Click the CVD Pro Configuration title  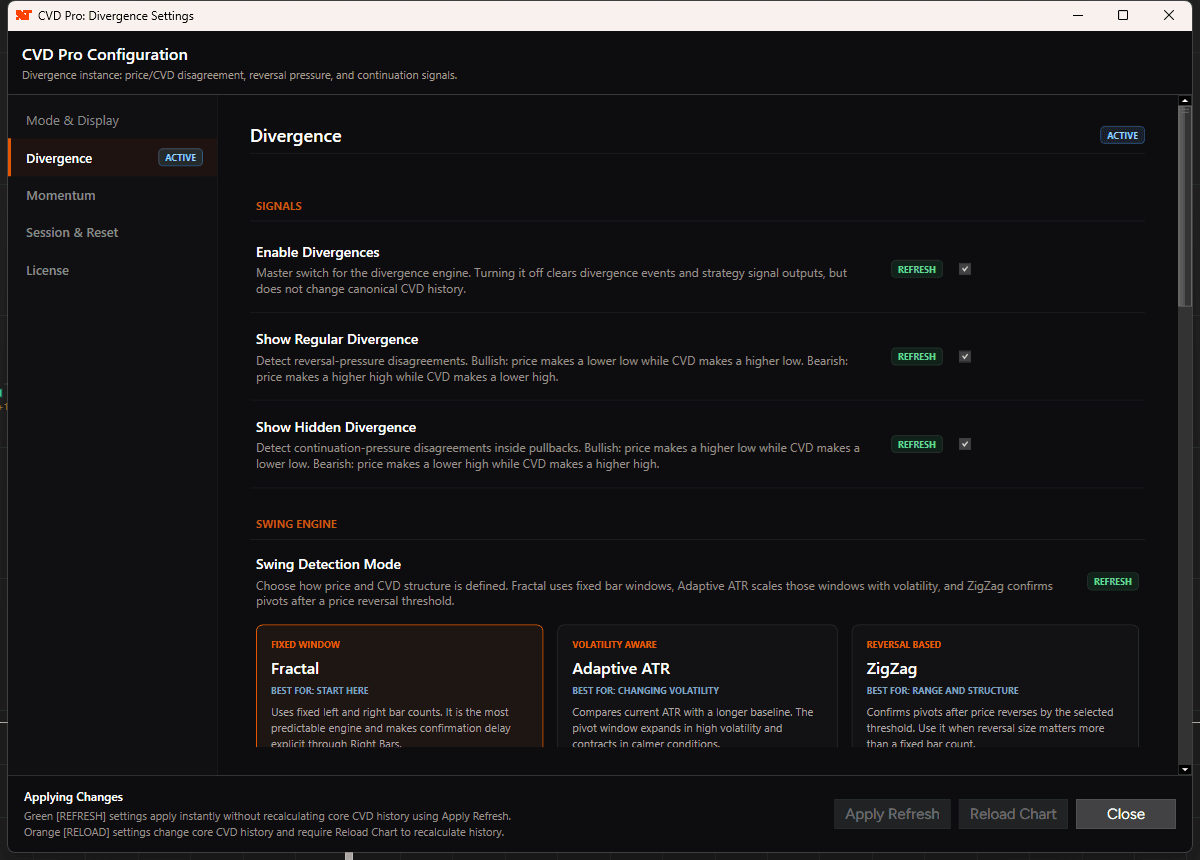(105, 55)
